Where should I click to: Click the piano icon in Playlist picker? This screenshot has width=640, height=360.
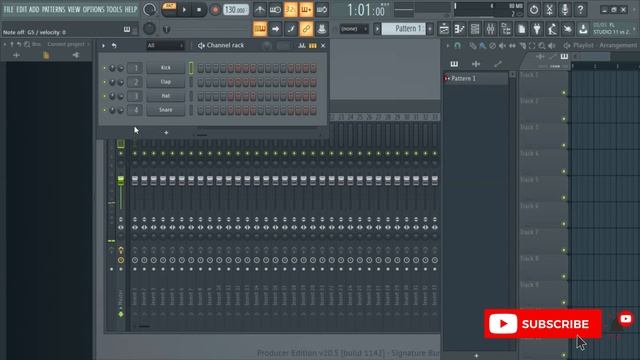point(454,64)
